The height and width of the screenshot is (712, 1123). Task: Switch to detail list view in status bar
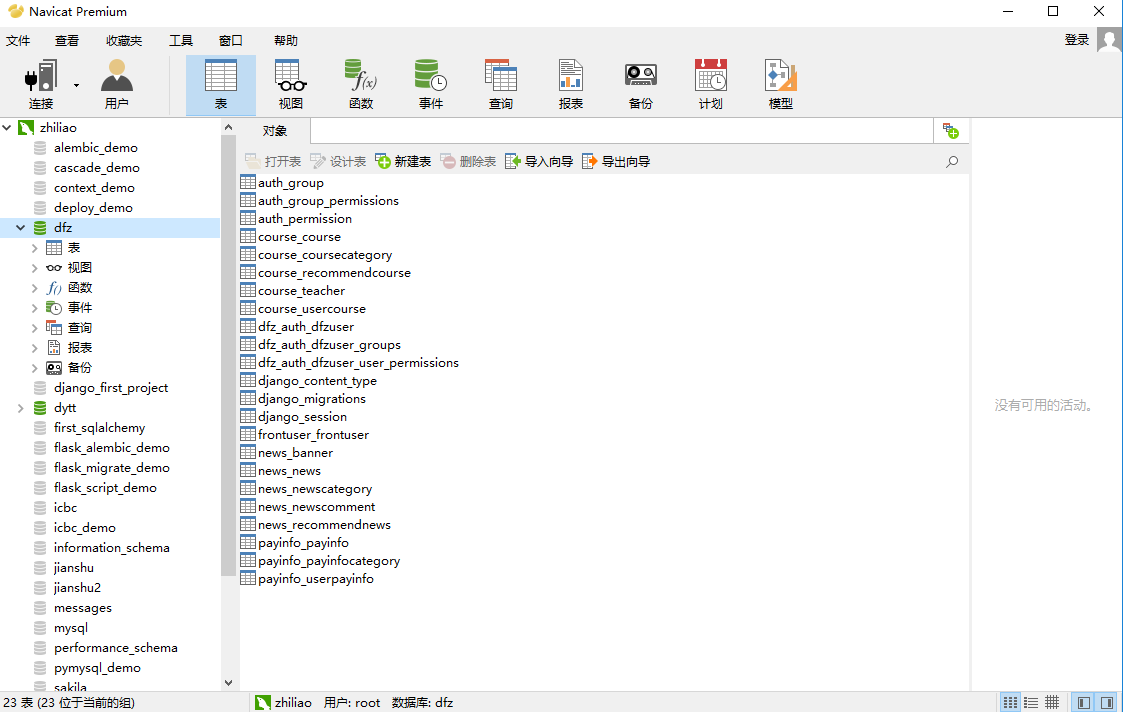1030,703
